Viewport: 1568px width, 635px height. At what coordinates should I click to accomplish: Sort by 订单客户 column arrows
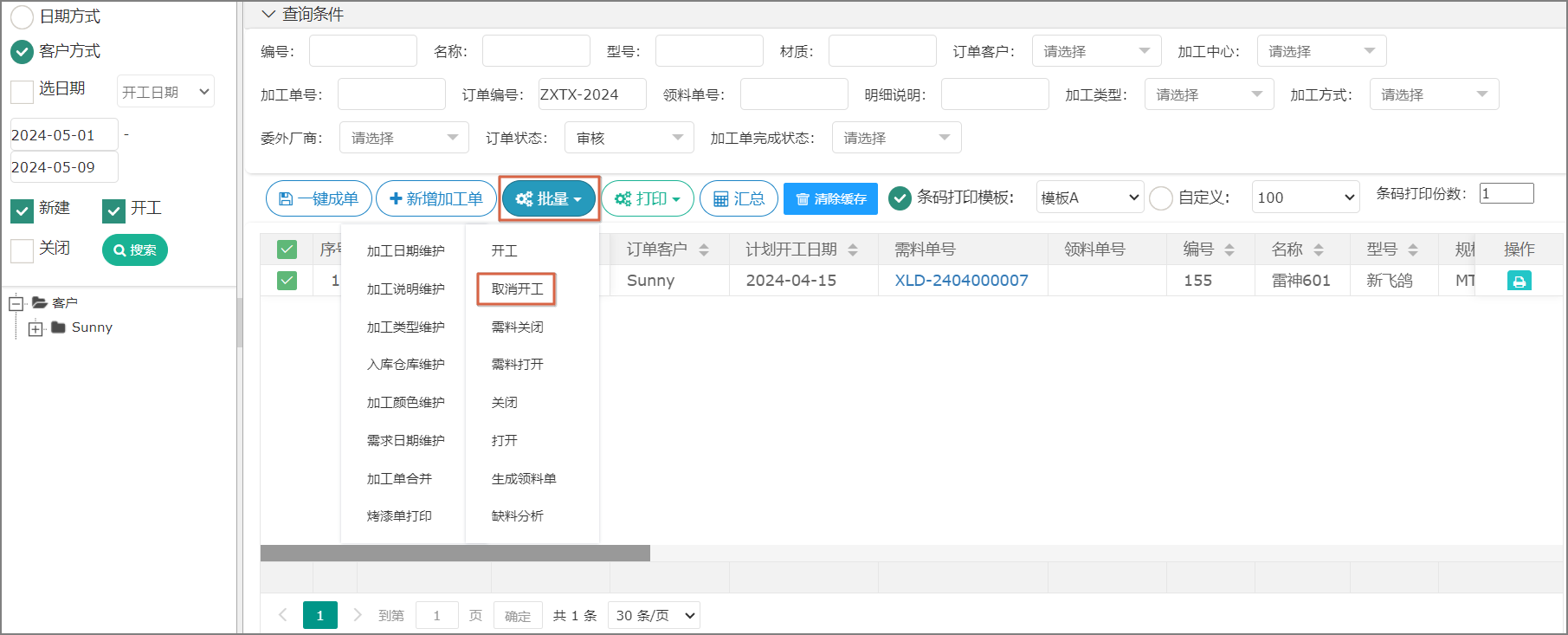704,249
